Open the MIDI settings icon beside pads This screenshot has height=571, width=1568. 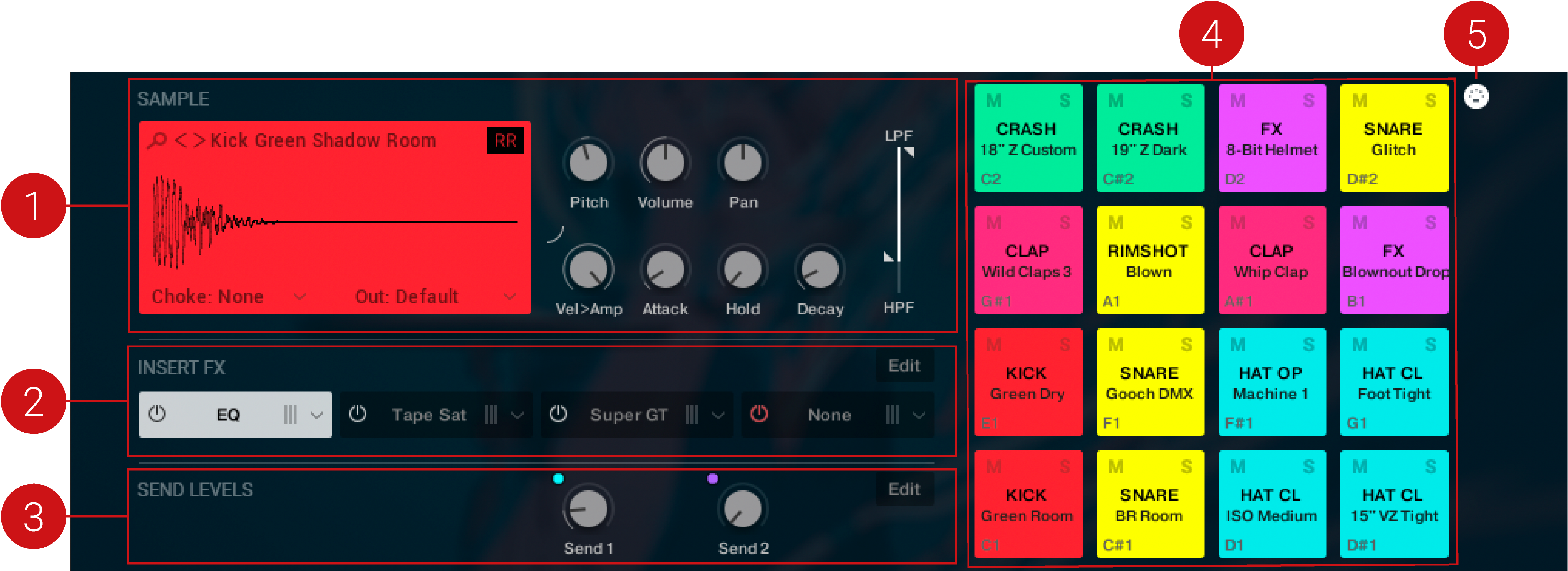pos(1475,96)
